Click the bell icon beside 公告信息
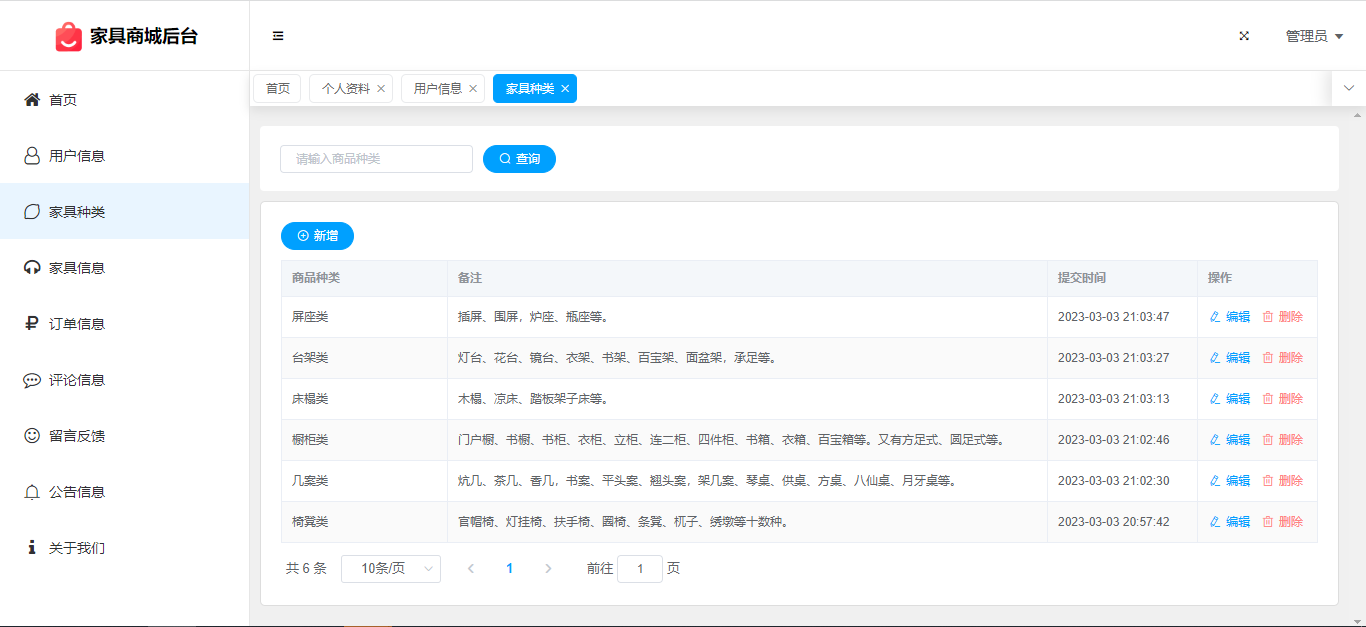Image resolution: width=1366 pixels, height=627 pixels. (32, 492)
